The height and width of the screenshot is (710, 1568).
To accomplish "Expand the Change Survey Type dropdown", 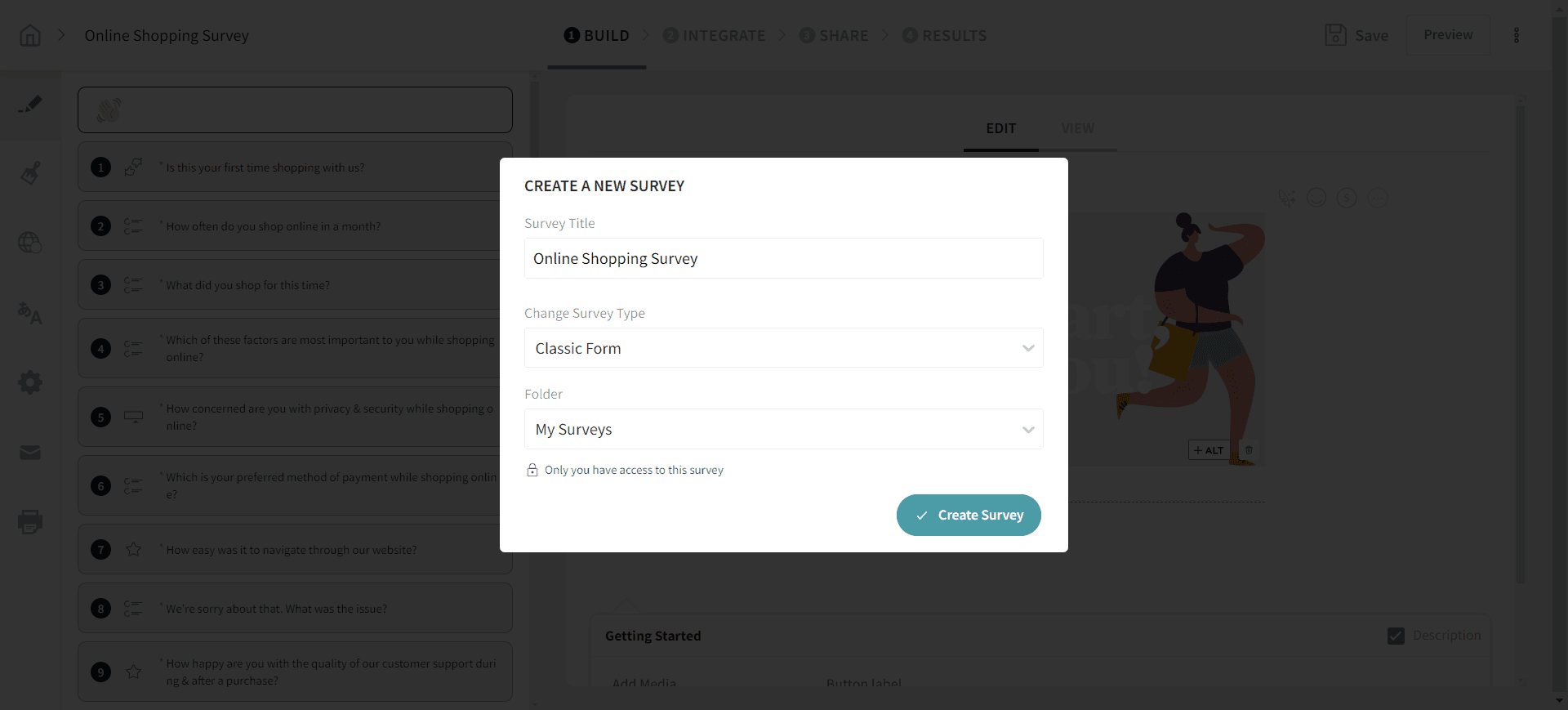I will tap(783, 348).
